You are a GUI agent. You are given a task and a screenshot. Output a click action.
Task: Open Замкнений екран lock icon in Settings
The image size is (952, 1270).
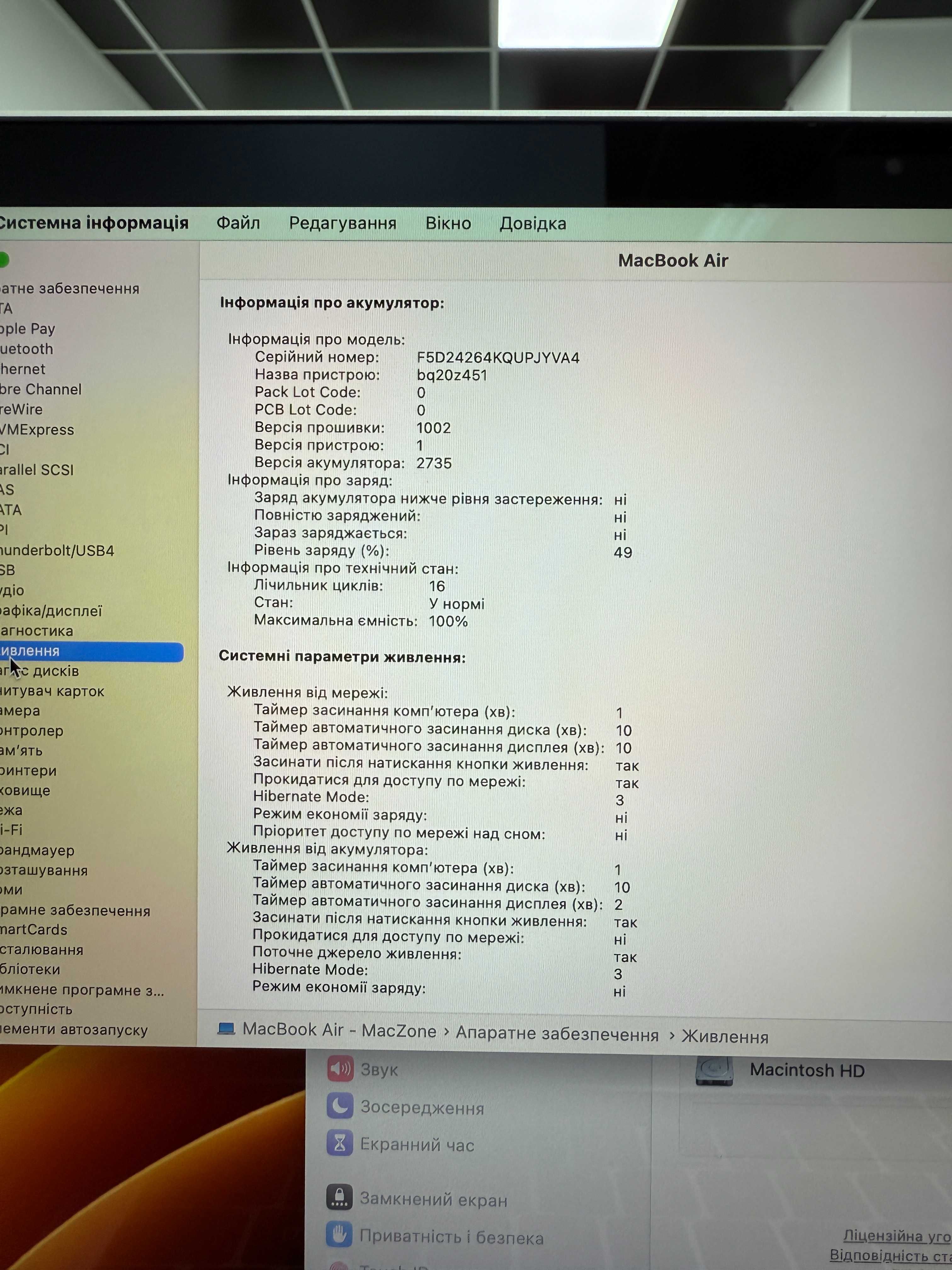(339, 1197)
